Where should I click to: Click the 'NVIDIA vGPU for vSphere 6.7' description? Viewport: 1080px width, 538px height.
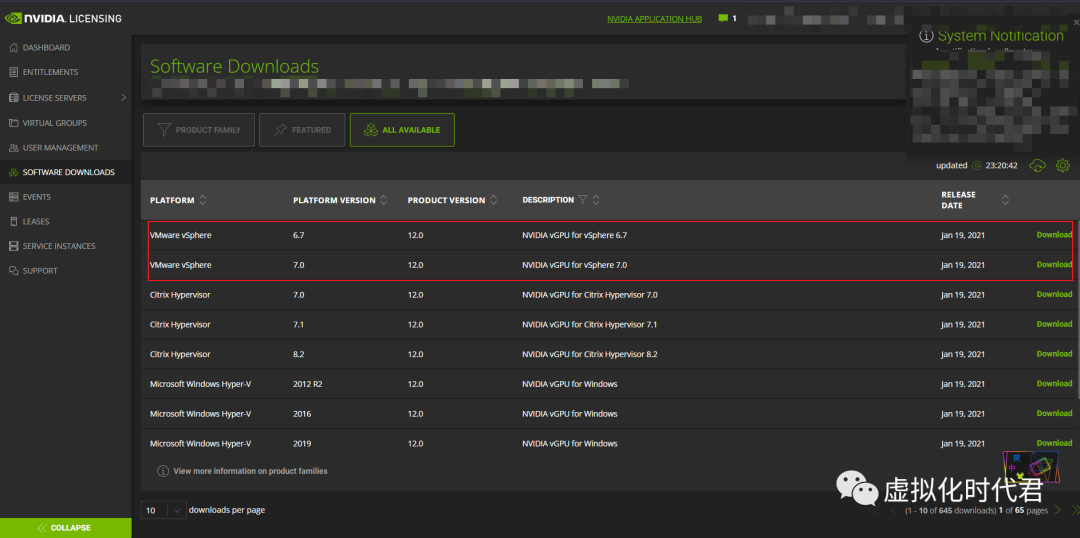click(574, 235)
